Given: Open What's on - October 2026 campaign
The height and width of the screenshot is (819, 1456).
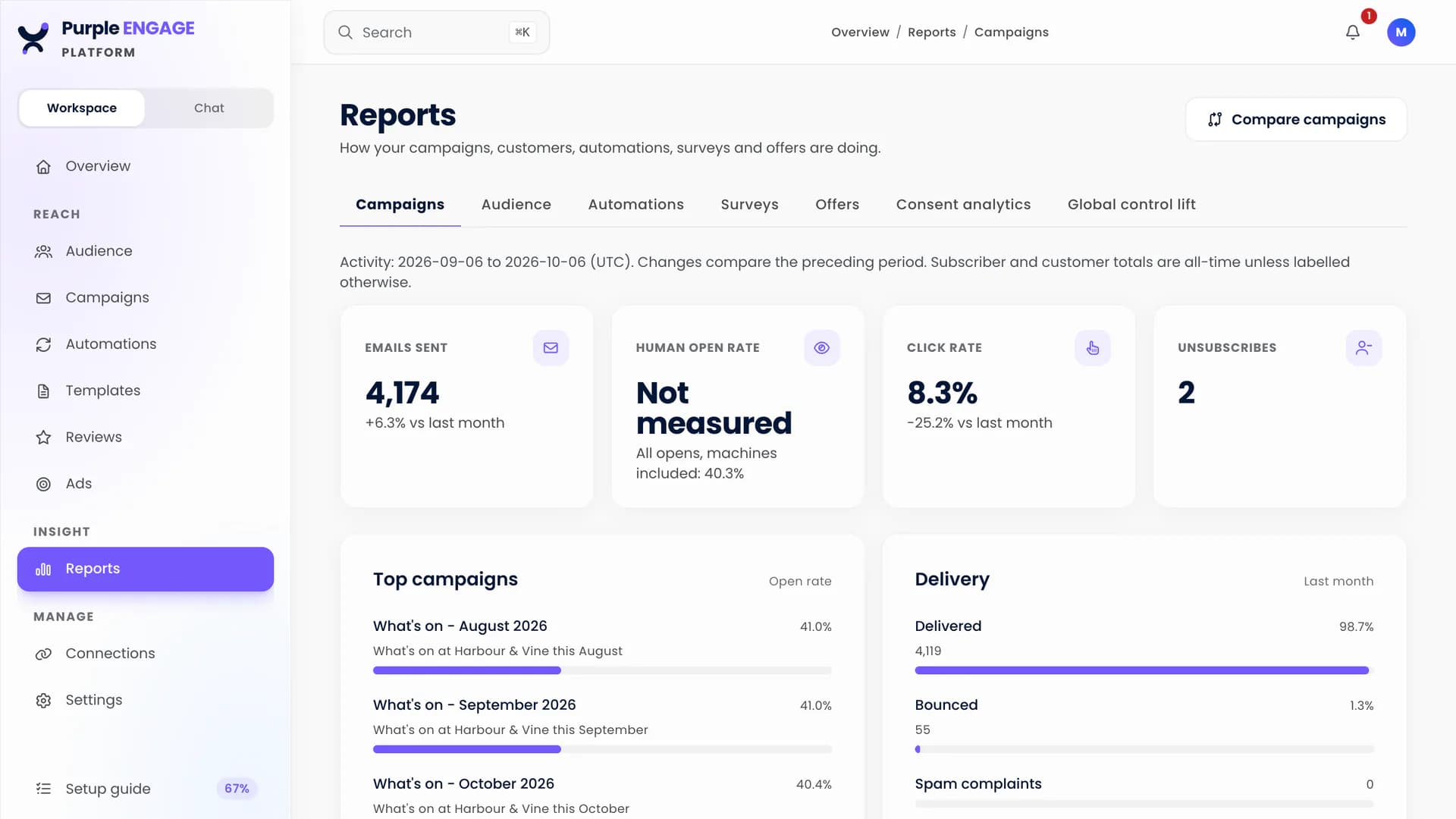Looking at the screenshot, I should pos(463,783).
